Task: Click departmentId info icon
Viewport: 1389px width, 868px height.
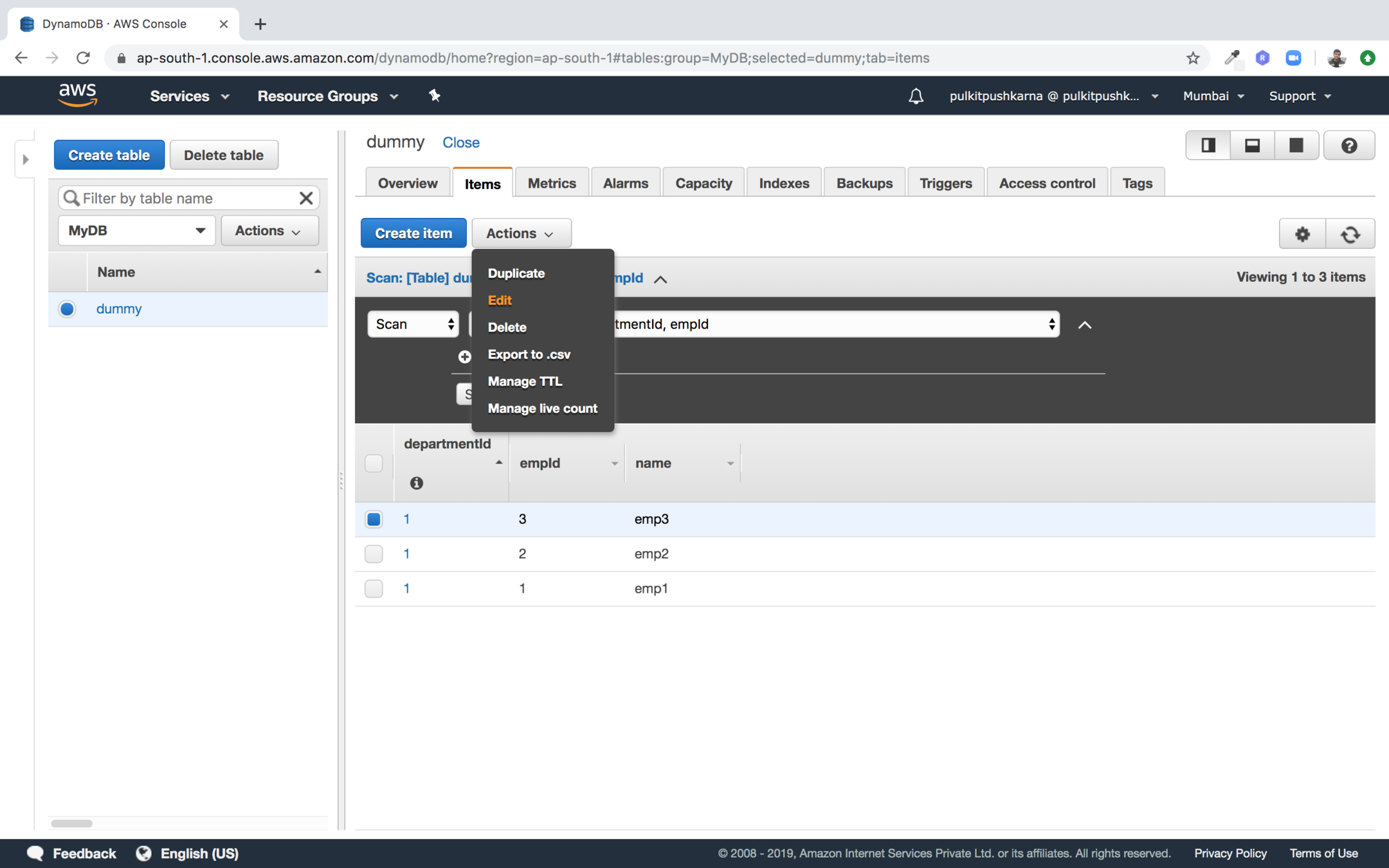Action: coord(416,483)
